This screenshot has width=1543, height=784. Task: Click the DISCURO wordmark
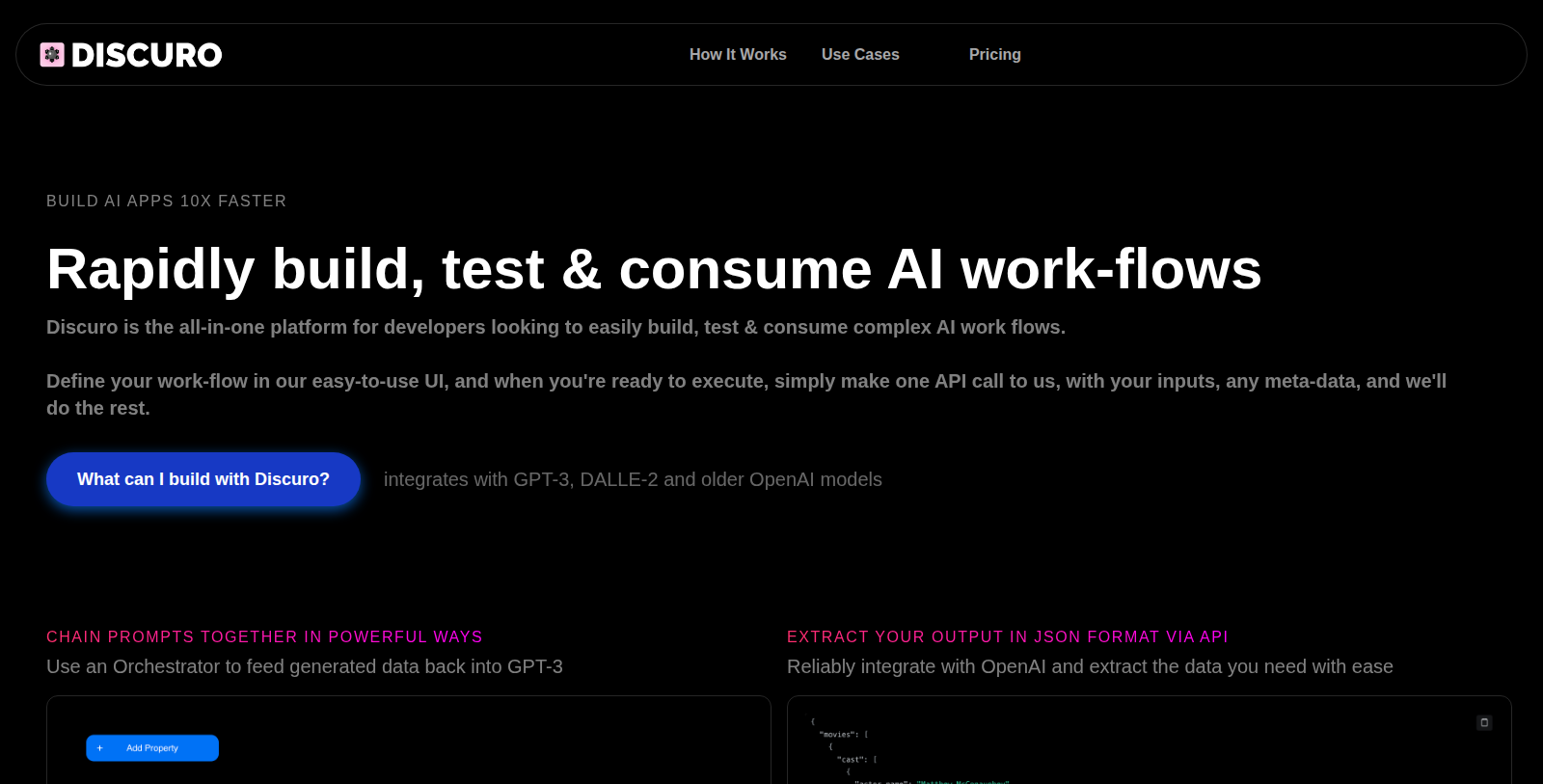[147, 55]
